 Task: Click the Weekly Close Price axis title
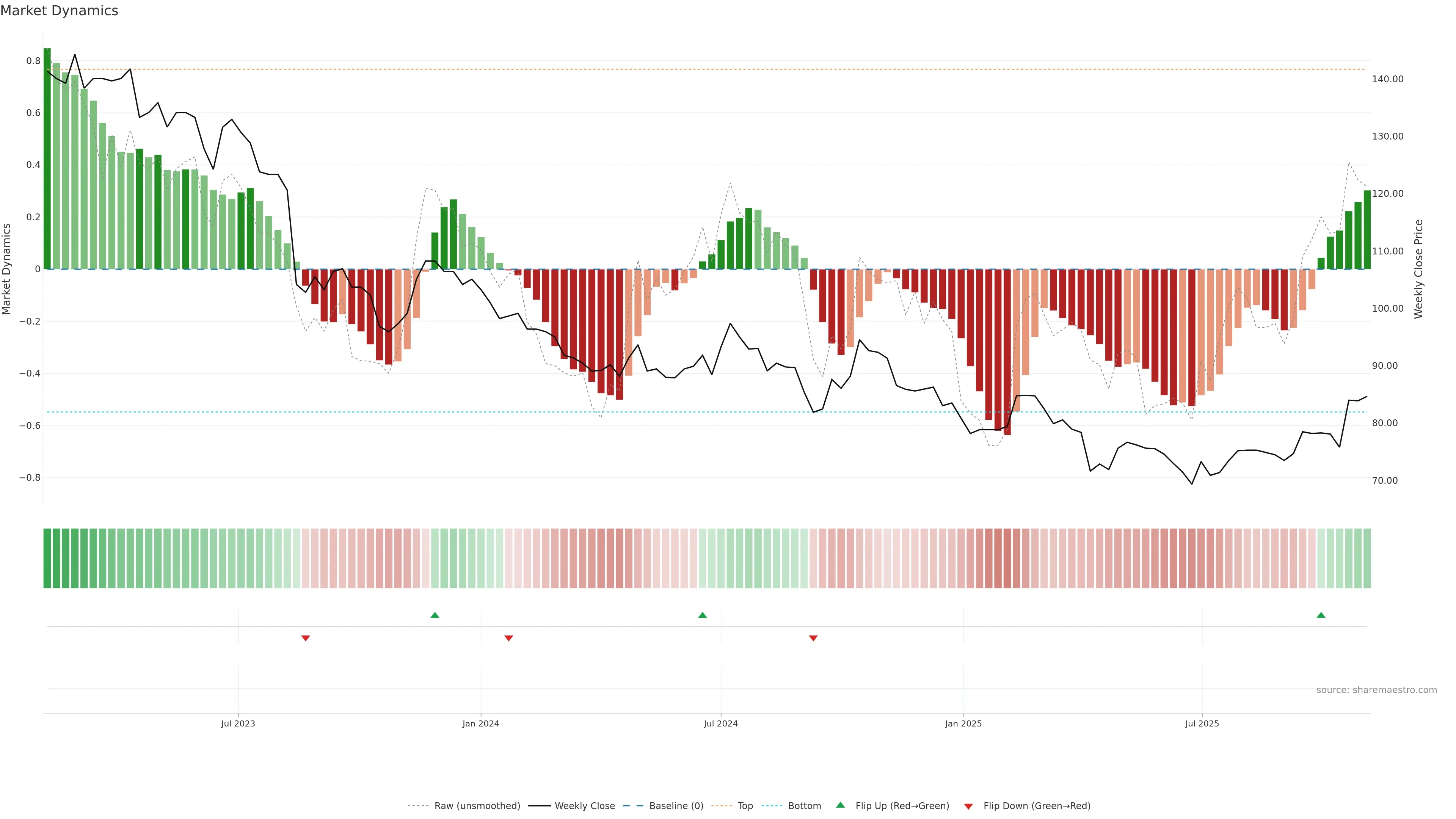(1418, 269)
